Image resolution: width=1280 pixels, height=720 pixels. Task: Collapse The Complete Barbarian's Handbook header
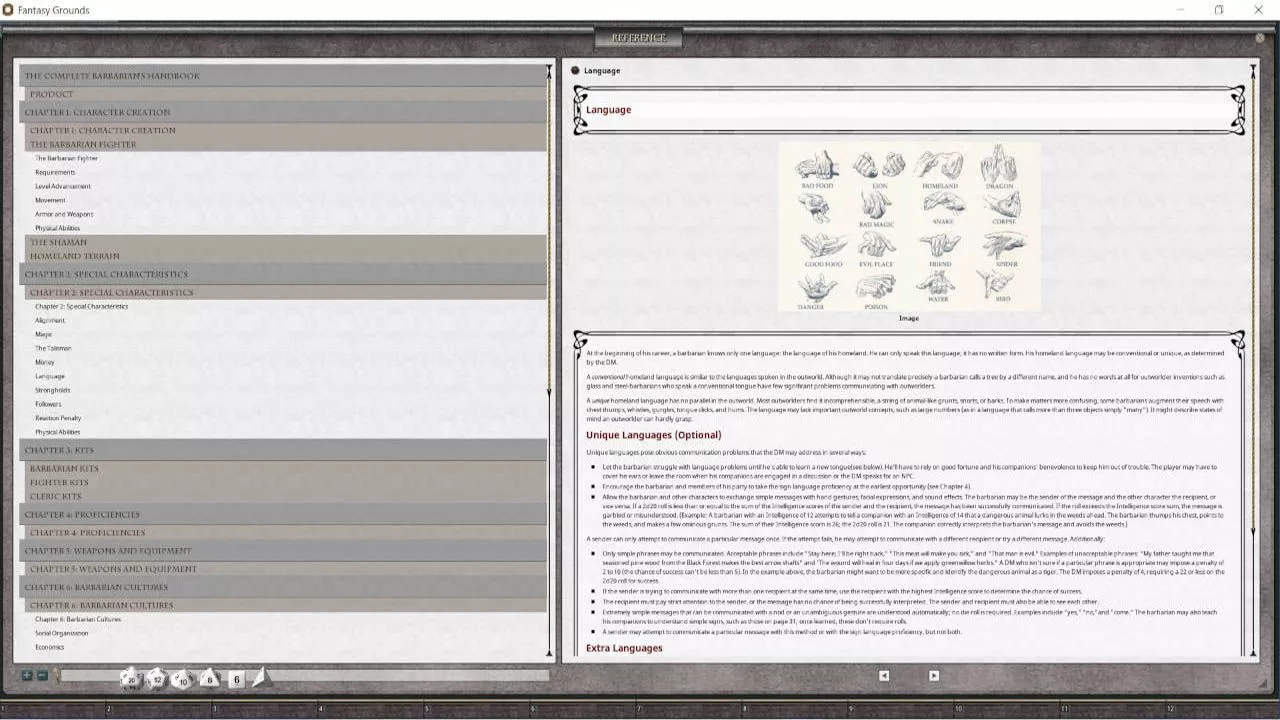[282, 76]
